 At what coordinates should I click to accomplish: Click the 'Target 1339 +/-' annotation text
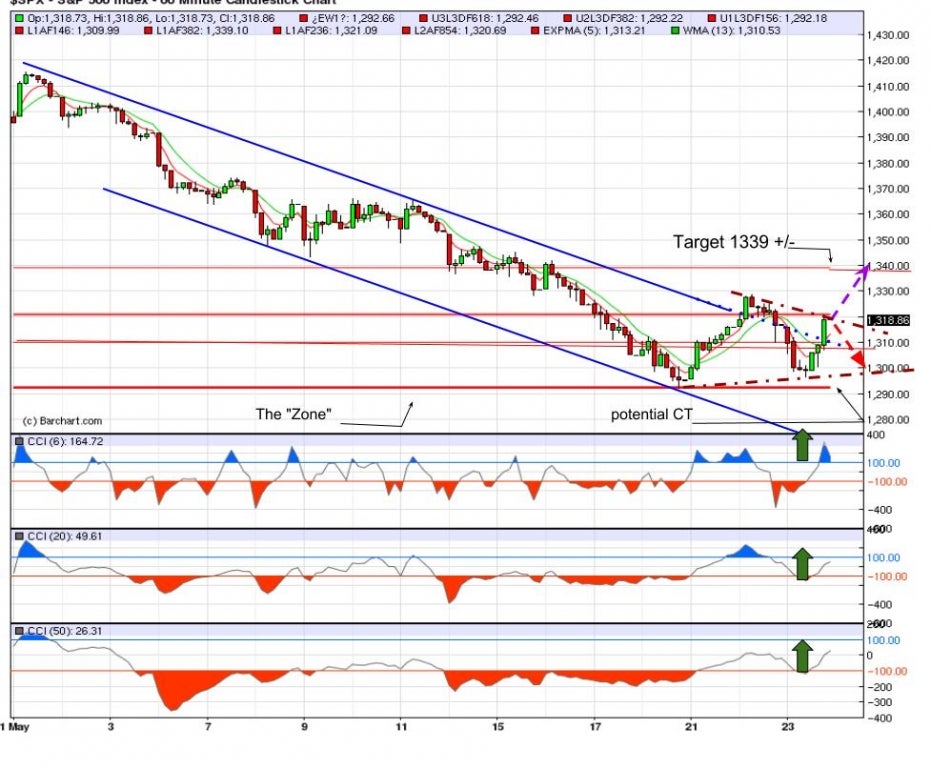click(733, 242)
